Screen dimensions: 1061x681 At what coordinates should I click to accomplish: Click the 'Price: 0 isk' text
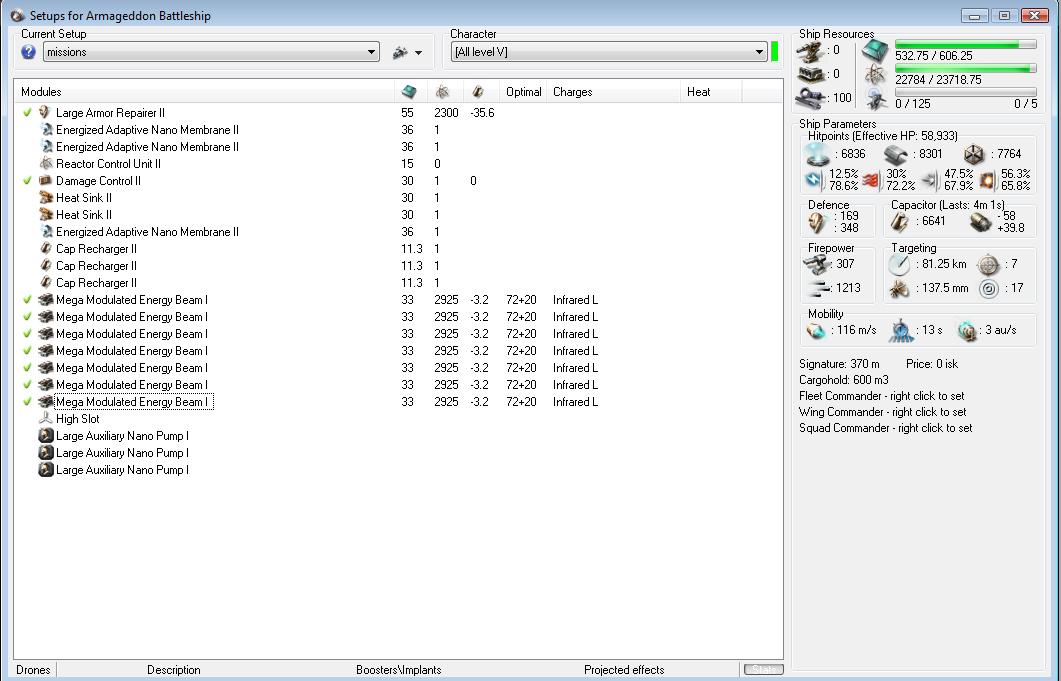932,364
